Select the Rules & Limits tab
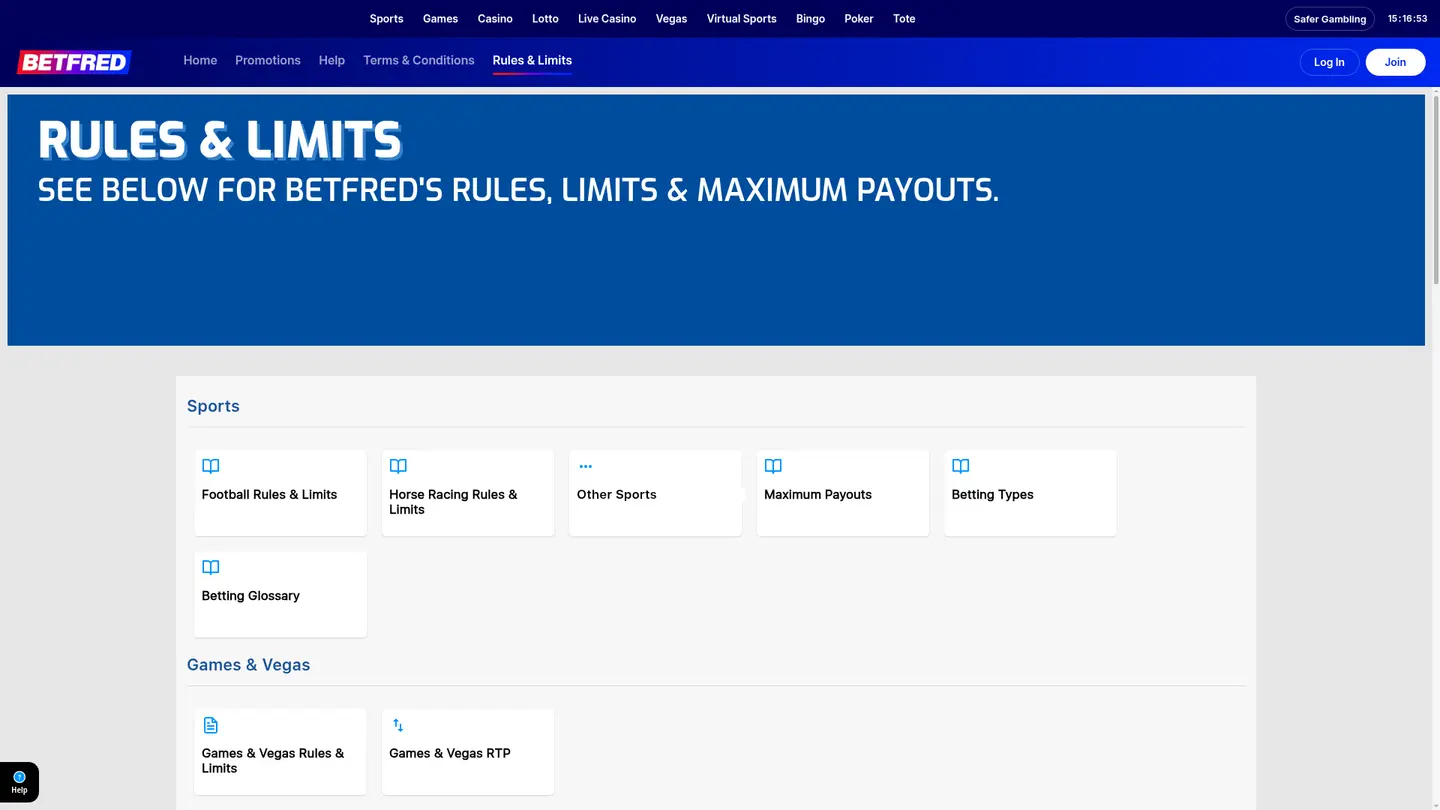Viewport: 1440px width, 810px height. 532,61
